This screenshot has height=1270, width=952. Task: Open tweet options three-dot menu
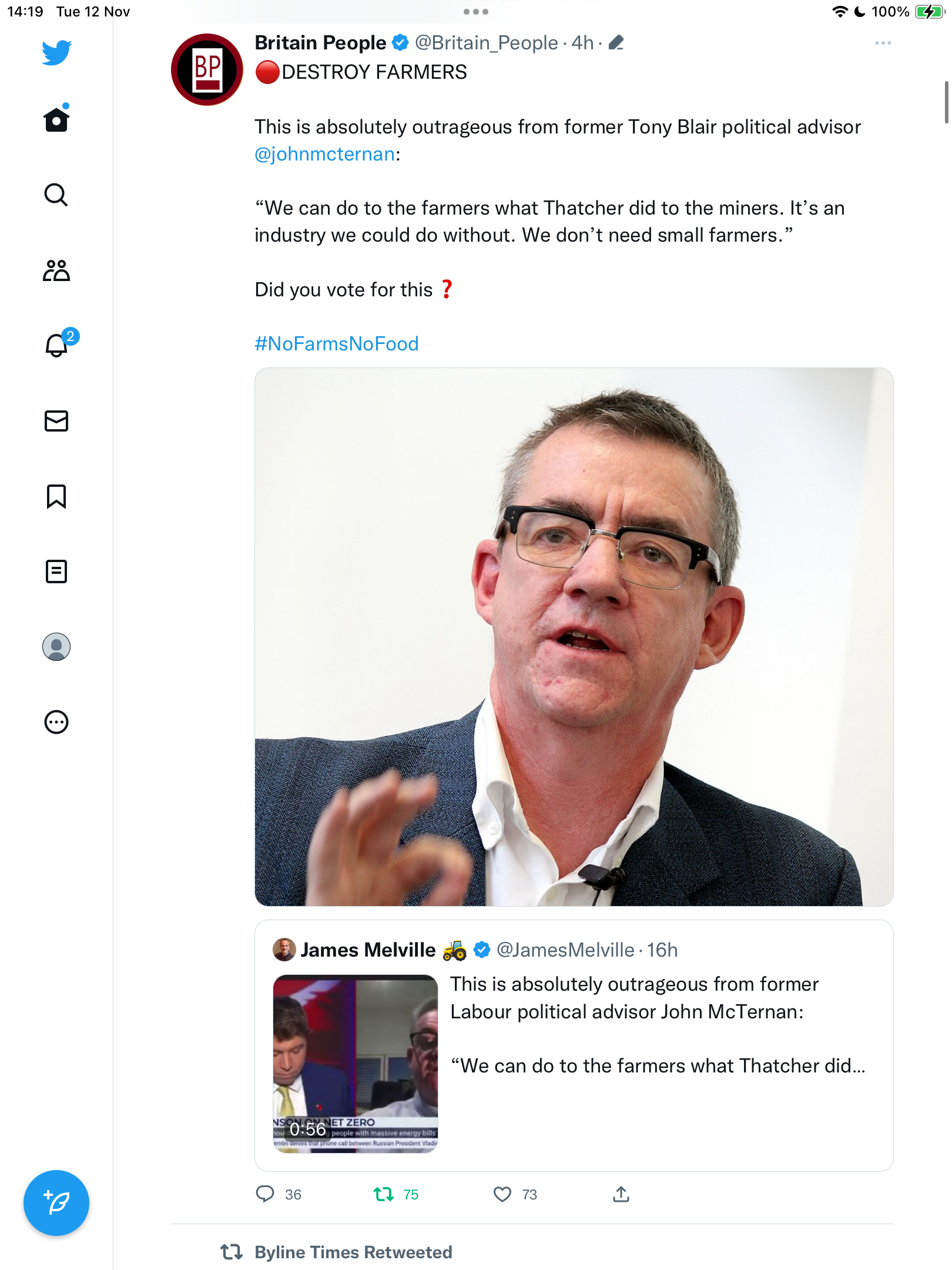click(x=883, y=43)
